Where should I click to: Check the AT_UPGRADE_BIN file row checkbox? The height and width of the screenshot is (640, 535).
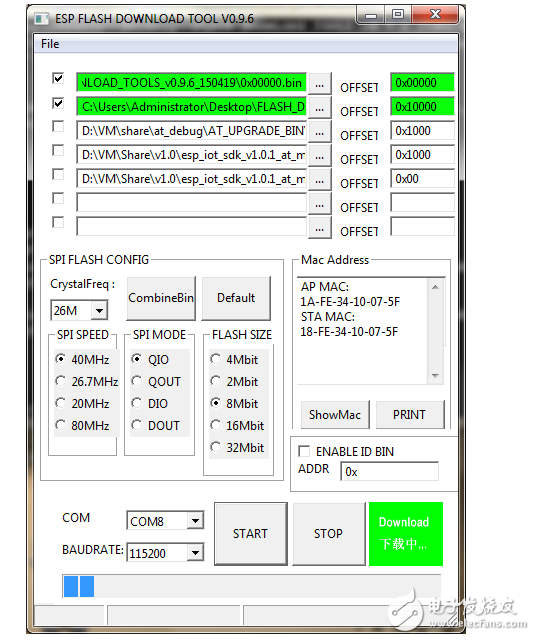pyautogui.click(x=58, y=127)
